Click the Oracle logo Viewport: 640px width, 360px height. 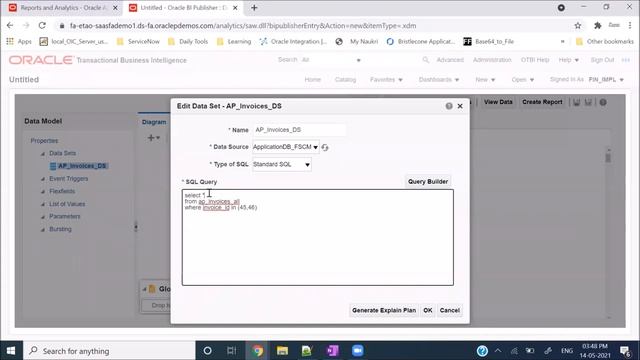click(x=40, y=60)
